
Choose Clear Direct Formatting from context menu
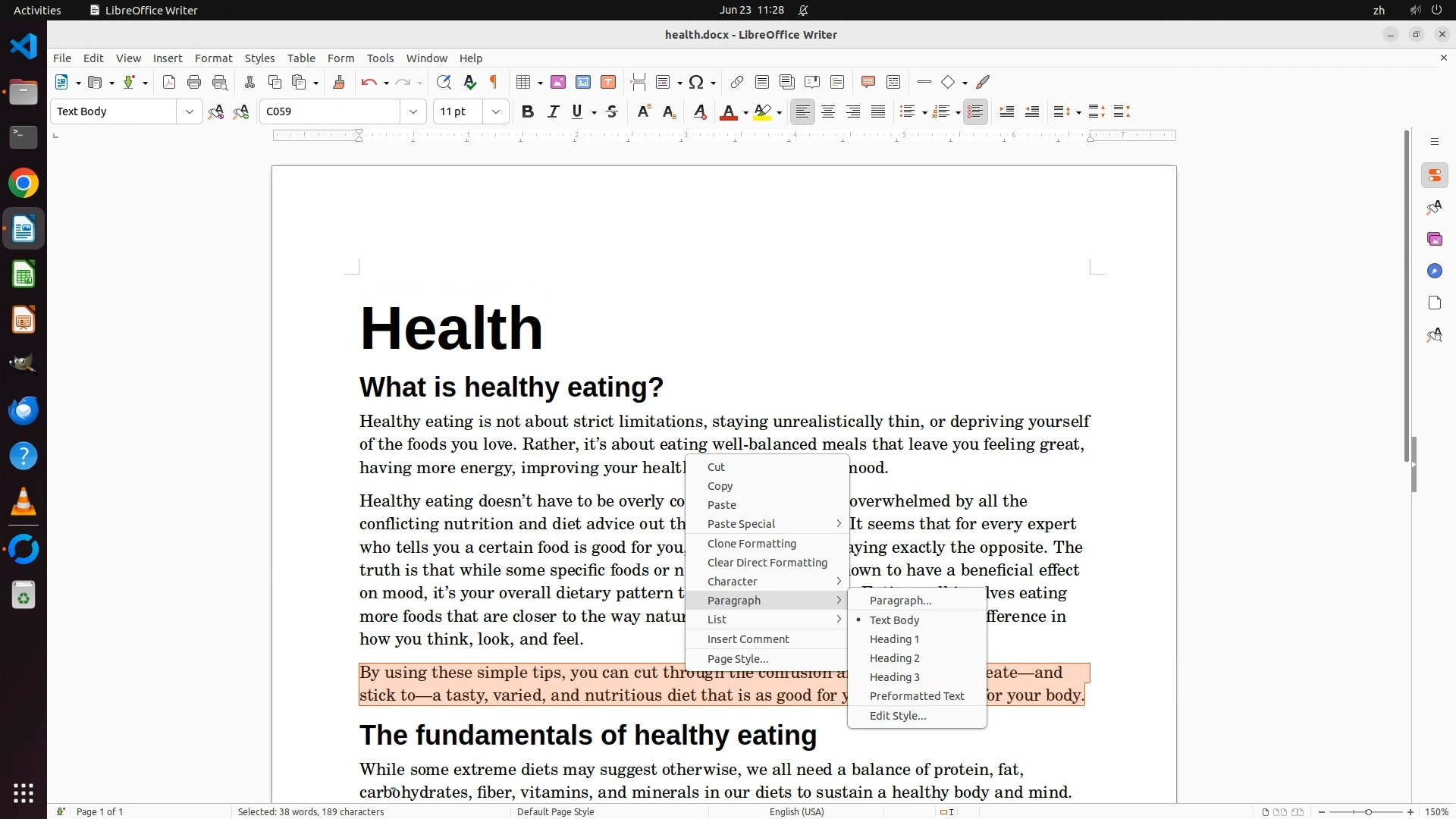(x=767, y=563)
